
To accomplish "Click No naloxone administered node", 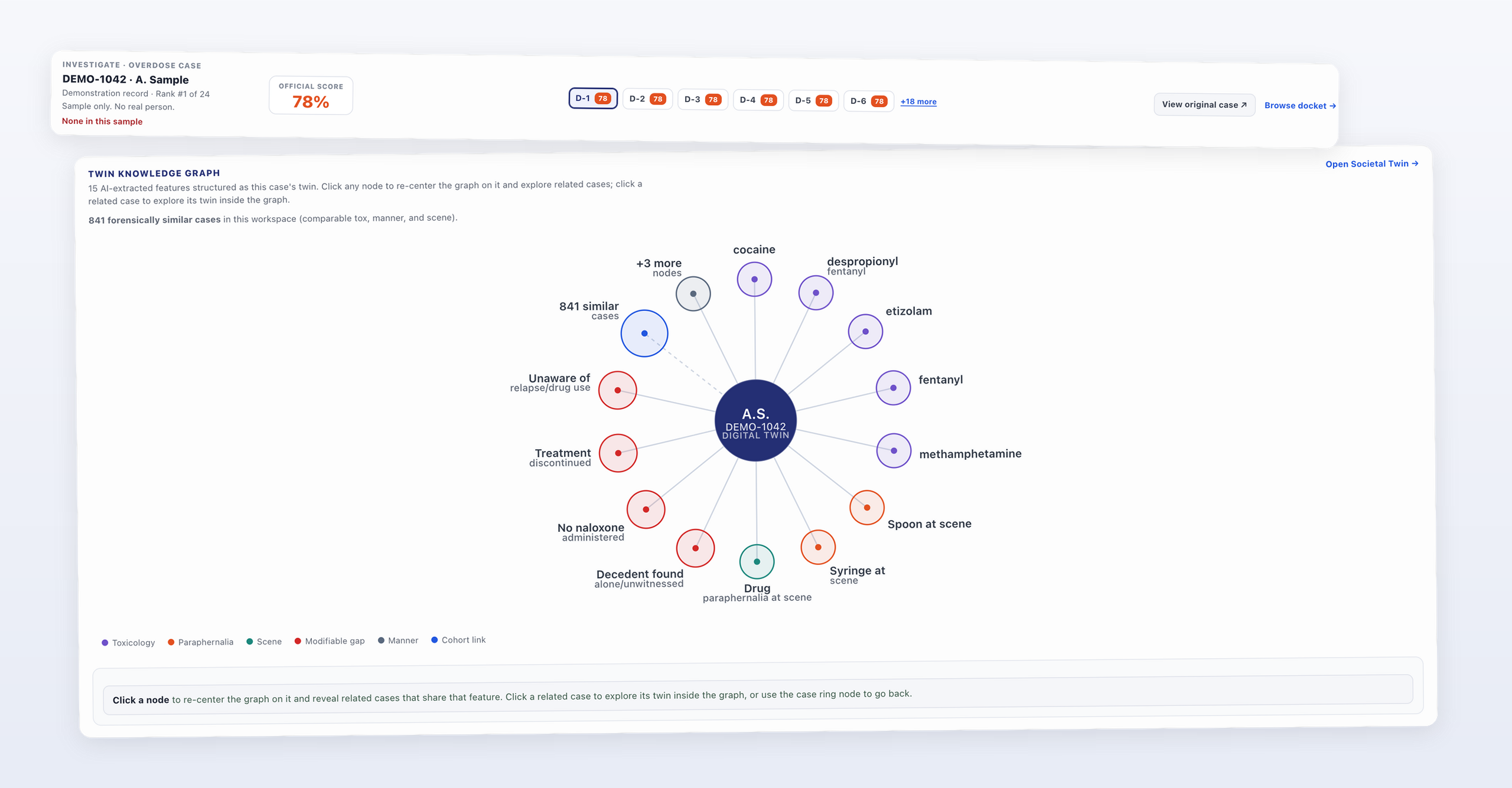I will [x=646, y=509].
